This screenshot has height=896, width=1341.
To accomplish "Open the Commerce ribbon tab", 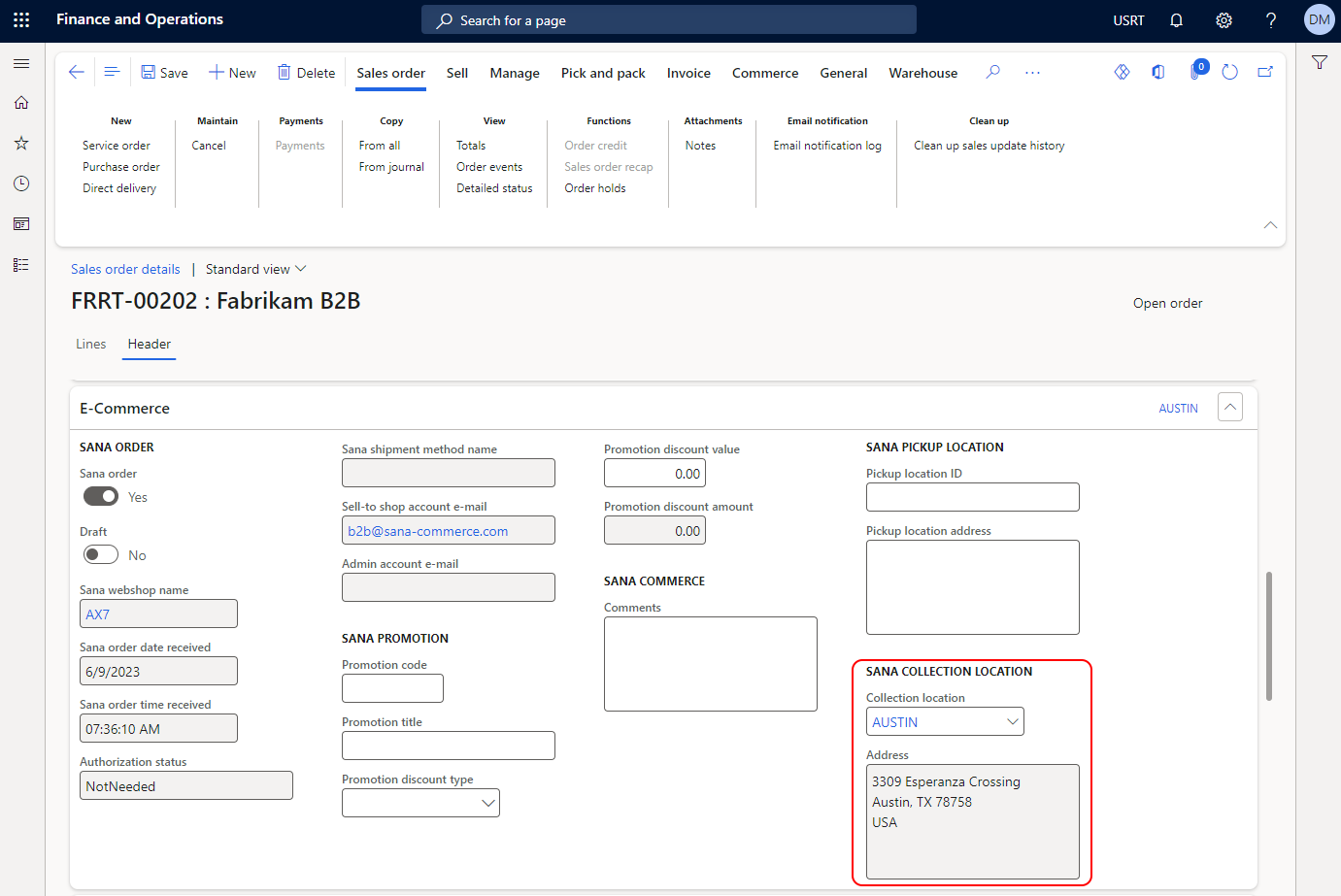I will 765,73.
